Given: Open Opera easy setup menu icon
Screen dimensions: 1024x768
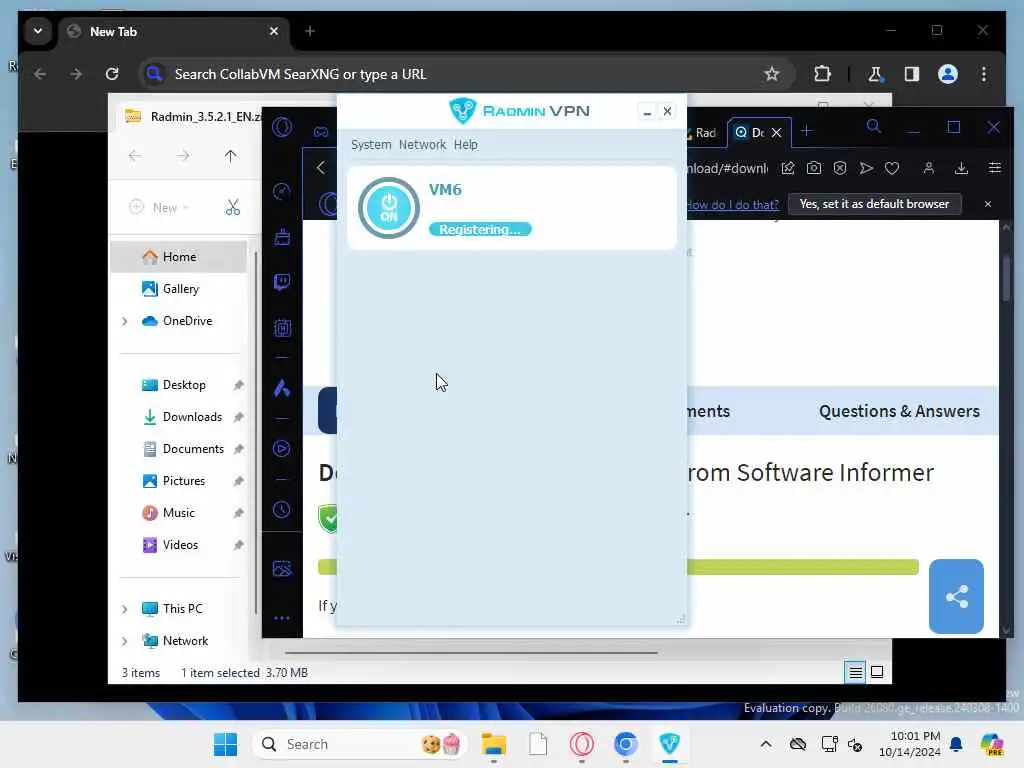Looking at the screenshot, I should pos(995,168).
